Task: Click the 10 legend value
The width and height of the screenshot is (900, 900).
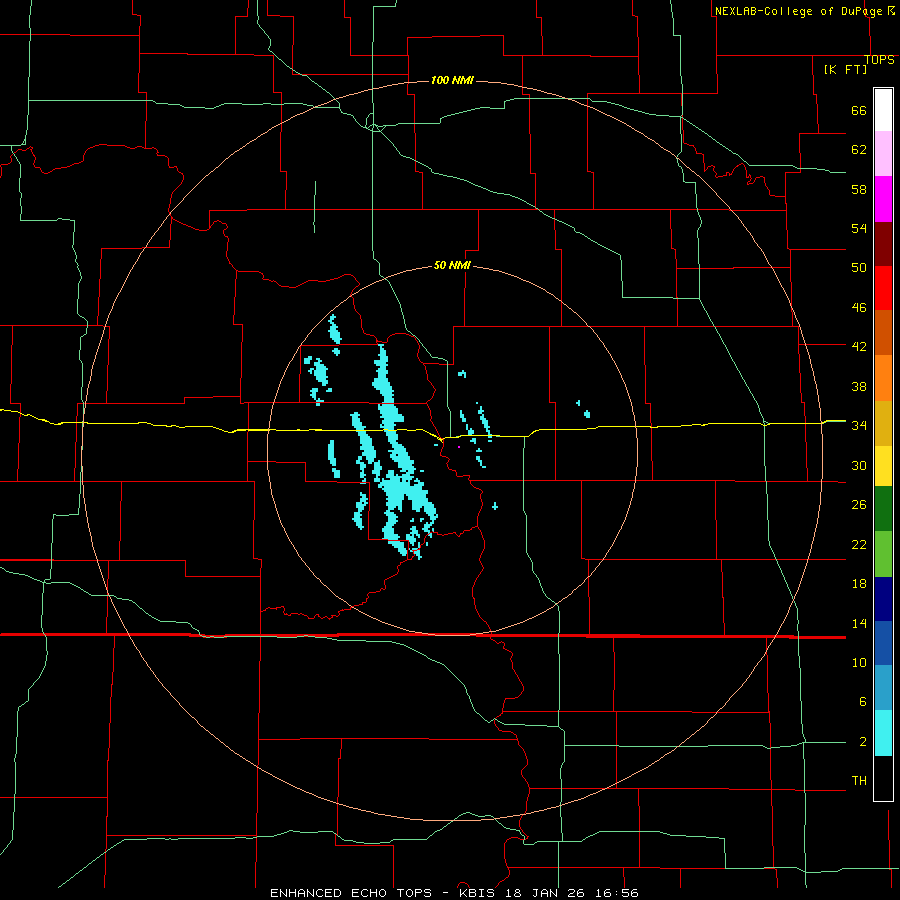Action: [x=859, y=662]
